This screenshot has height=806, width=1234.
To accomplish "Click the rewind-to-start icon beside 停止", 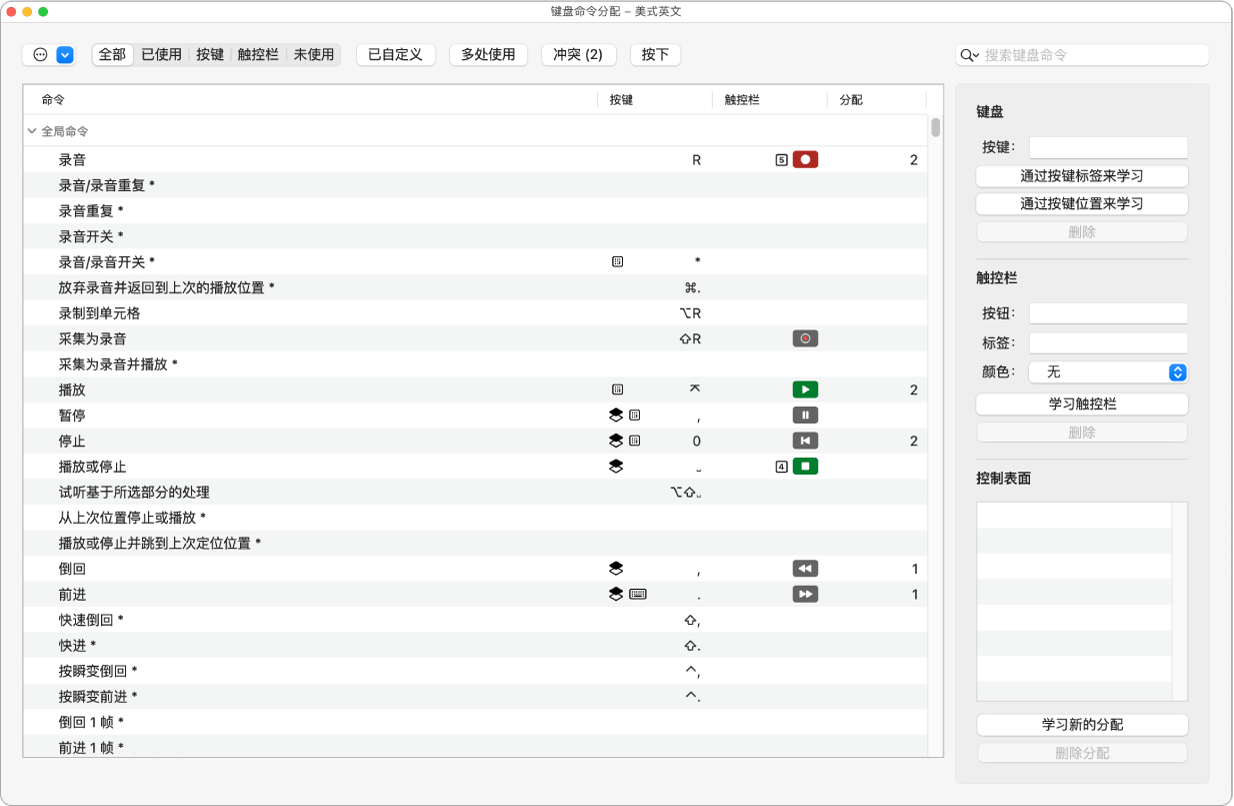I will 805,440.
